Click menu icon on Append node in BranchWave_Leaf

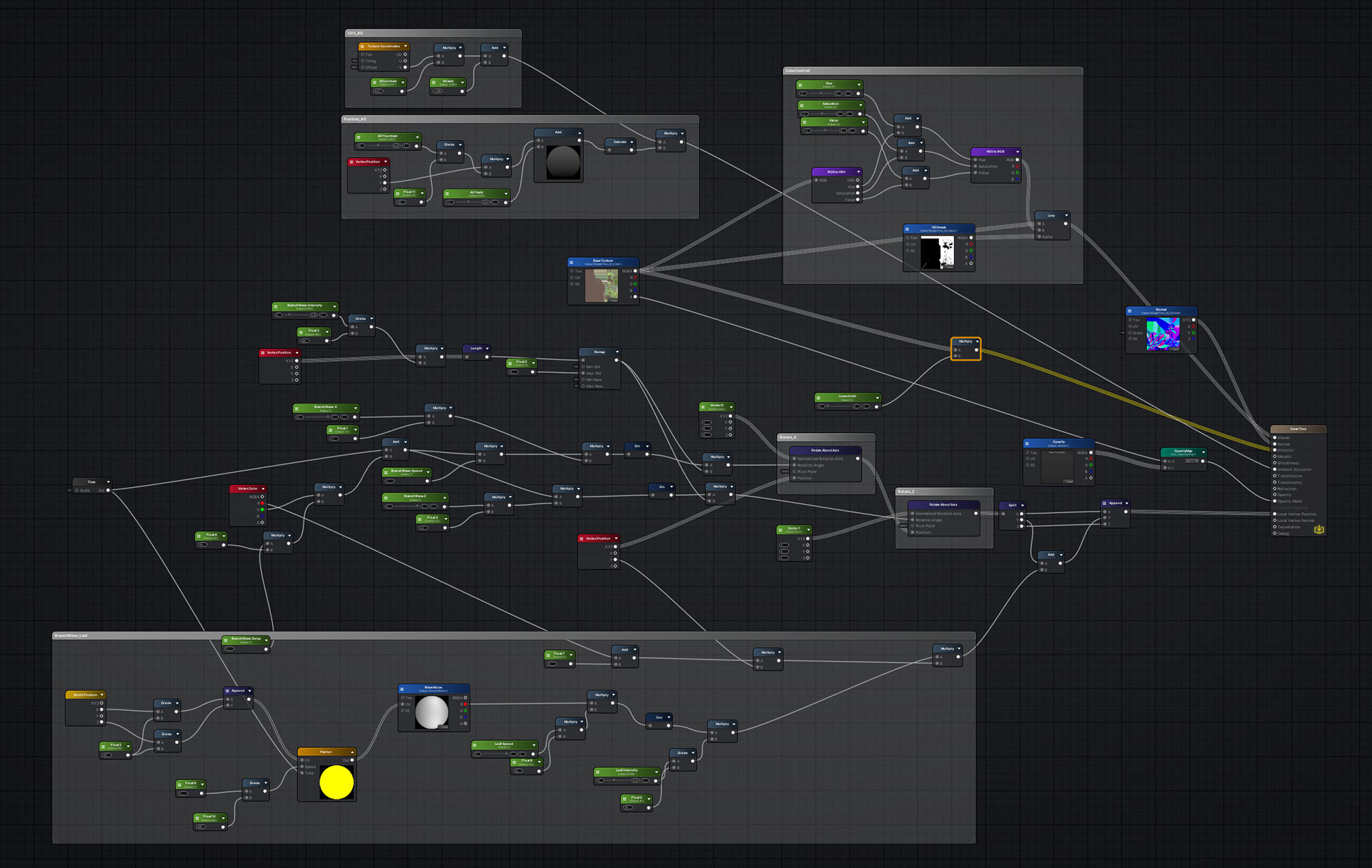pos(227,691)
